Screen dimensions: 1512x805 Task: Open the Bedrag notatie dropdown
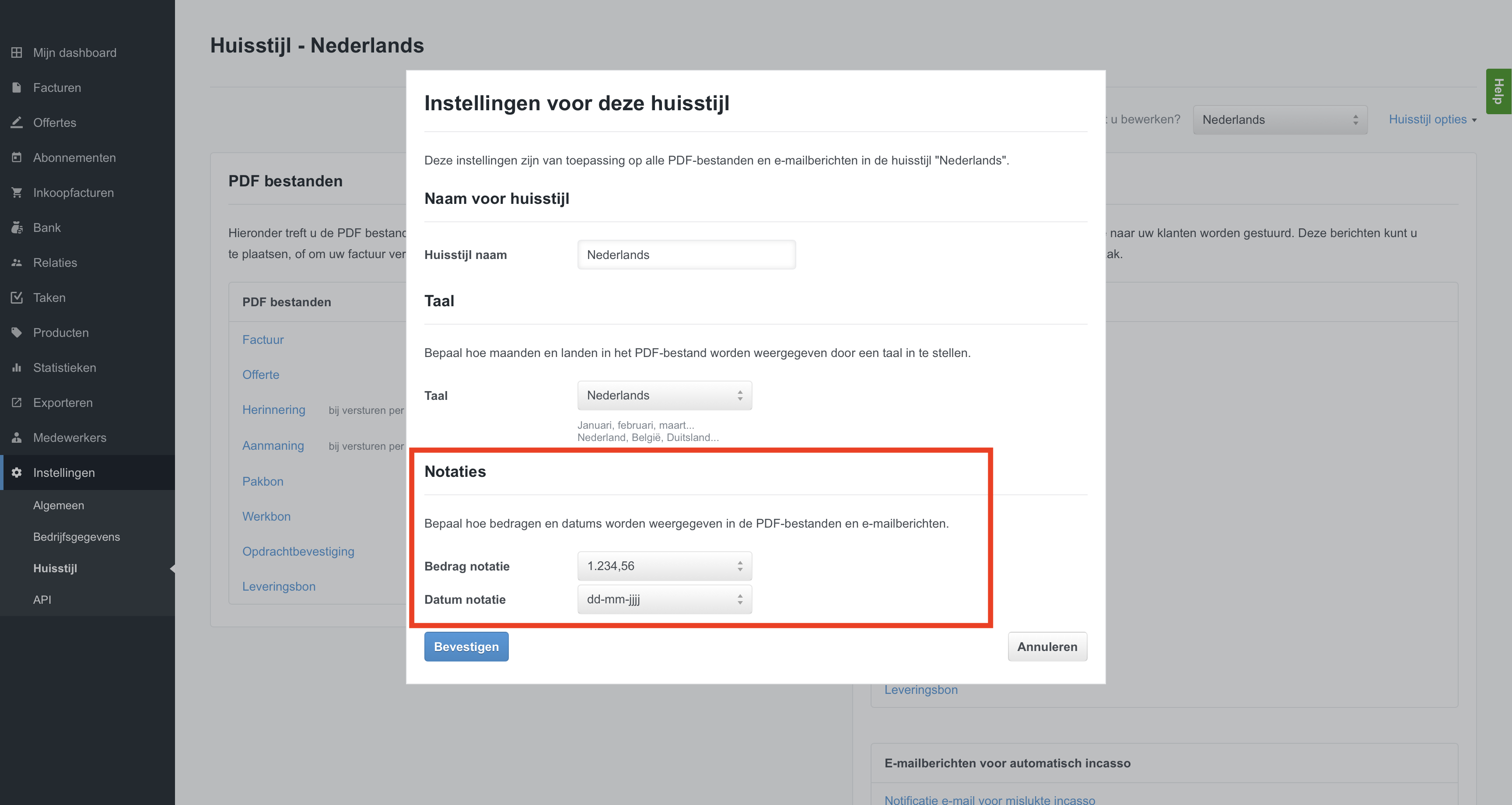pyautogui.click(x=664, y=566)
